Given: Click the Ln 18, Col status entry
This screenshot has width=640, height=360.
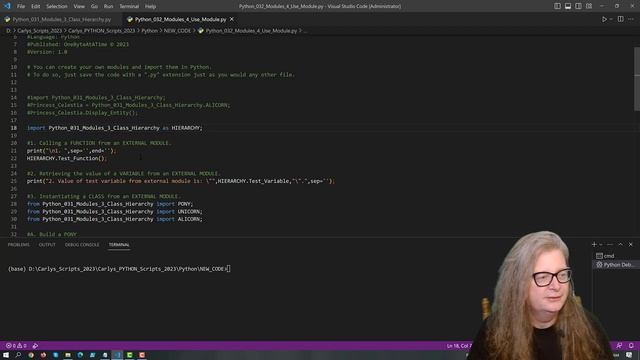Looking at the screenshot, I should [x=459, y=346].
